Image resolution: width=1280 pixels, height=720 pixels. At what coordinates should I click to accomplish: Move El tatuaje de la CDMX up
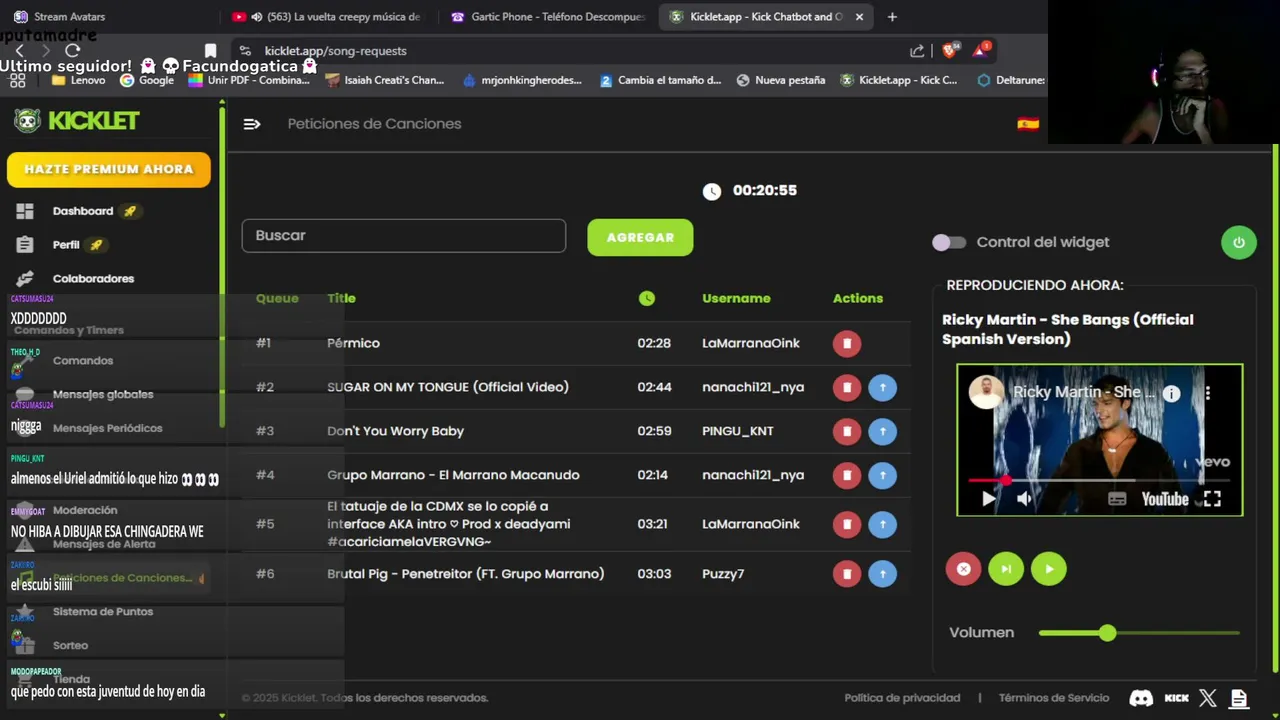coord(882,524)
